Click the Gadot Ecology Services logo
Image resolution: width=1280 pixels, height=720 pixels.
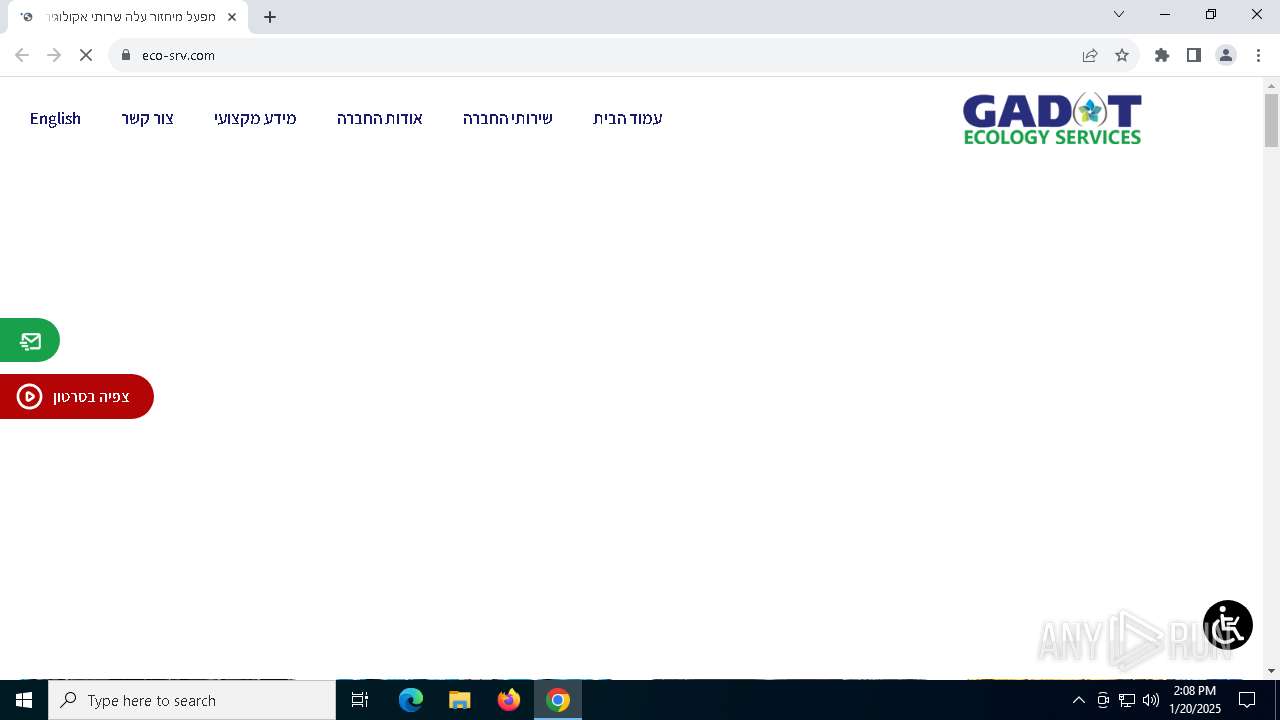(1052, 119)
